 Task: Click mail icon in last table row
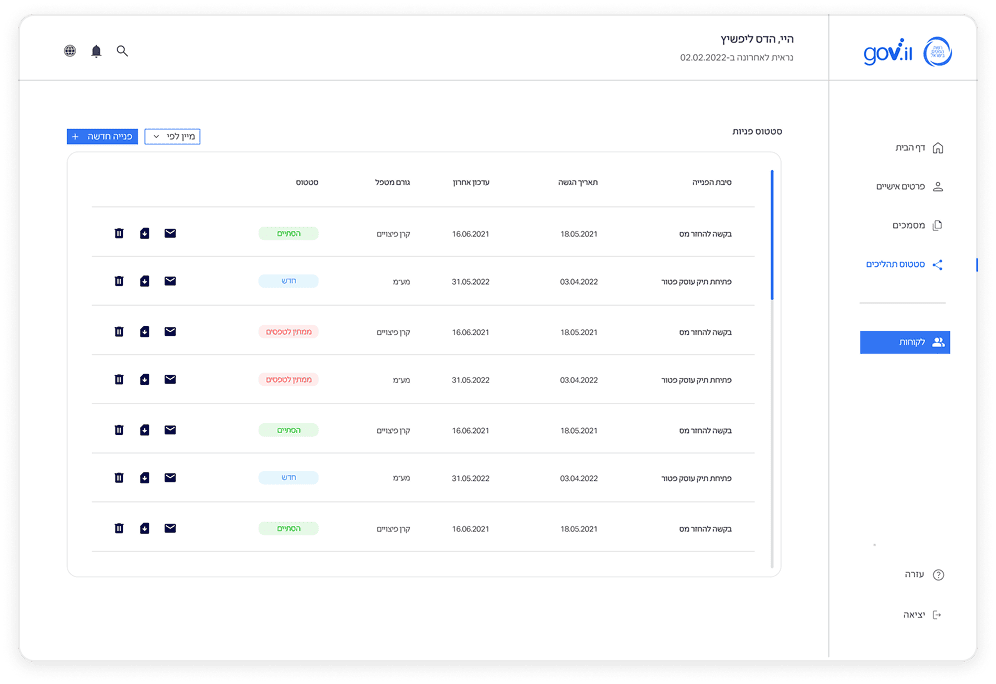pyautogui.click(x=170, y=528)
